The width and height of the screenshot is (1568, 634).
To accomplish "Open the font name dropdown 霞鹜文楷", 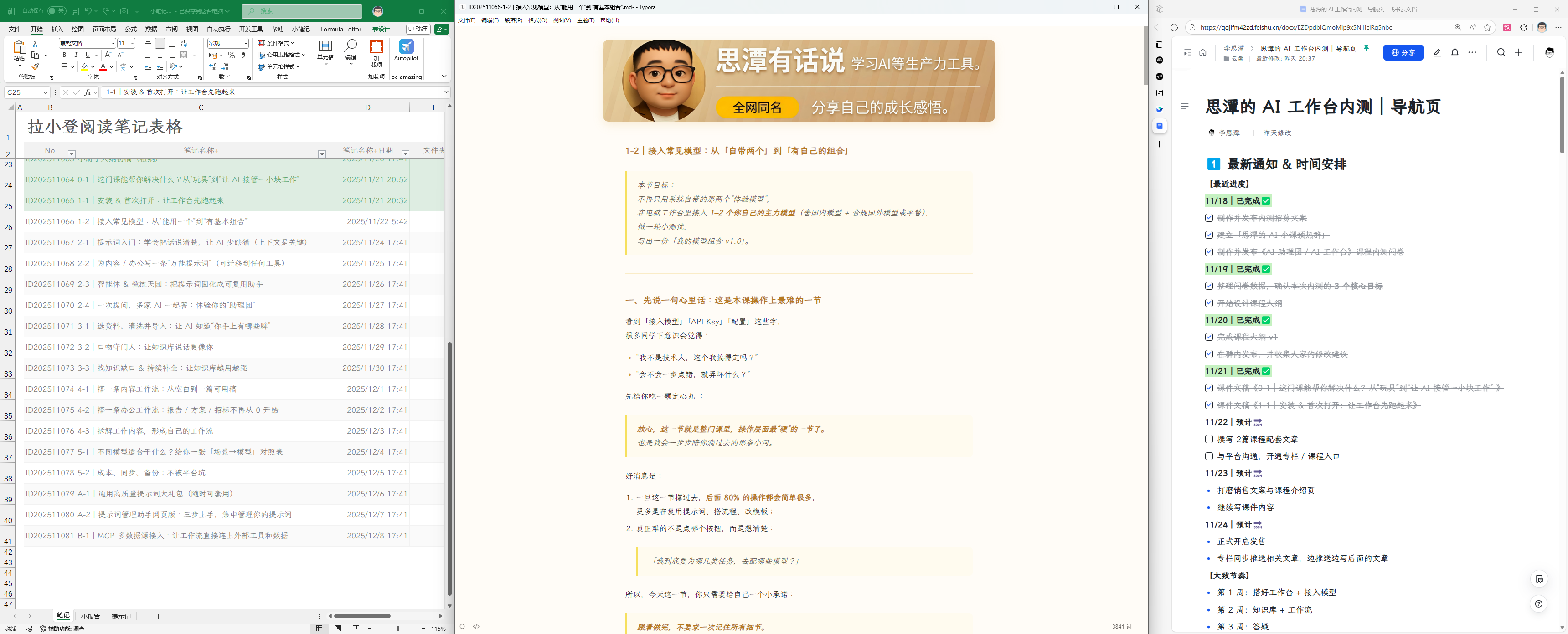I will 113,43.
